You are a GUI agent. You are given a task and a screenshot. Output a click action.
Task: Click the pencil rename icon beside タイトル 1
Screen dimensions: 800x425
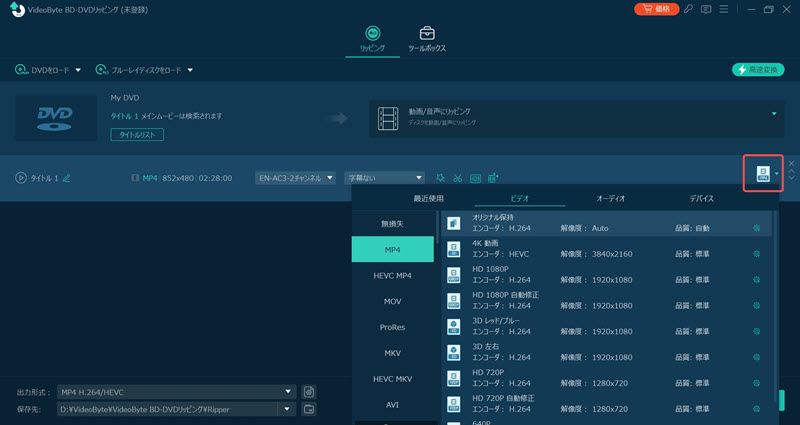pyautogui.click(x=67, y=178)
